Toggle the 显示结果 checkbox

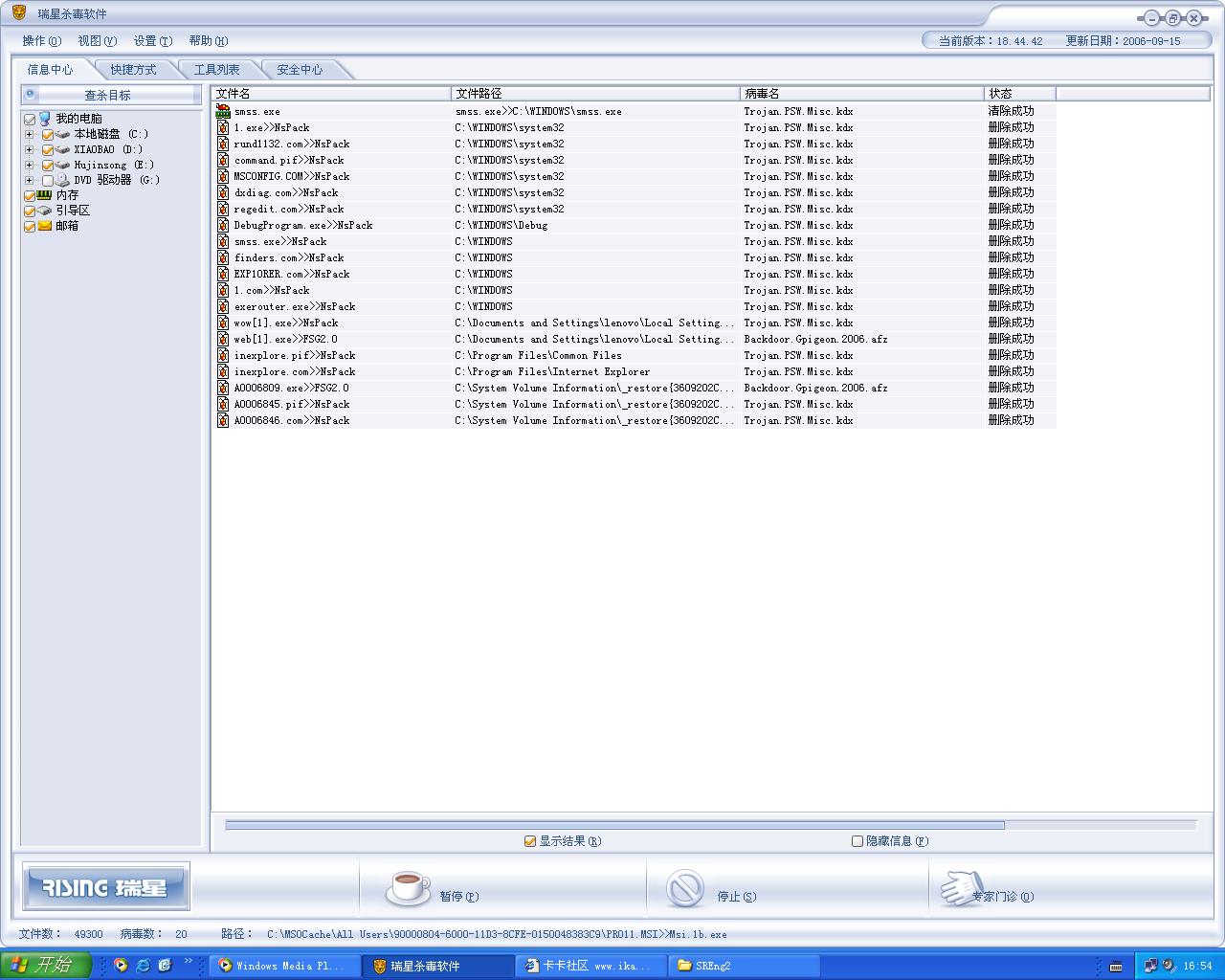530,841
